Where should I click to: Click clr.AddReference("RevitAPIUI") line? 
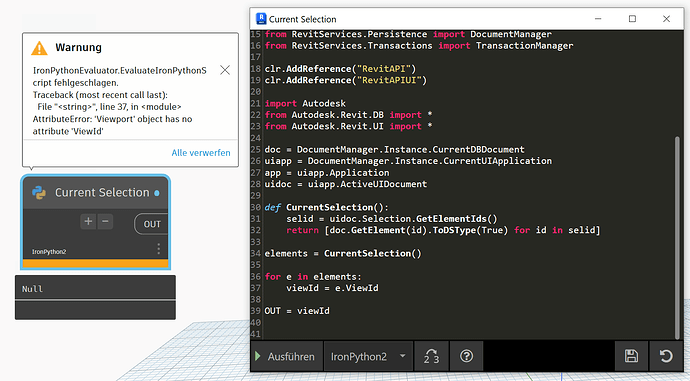[x=345, y=80]
